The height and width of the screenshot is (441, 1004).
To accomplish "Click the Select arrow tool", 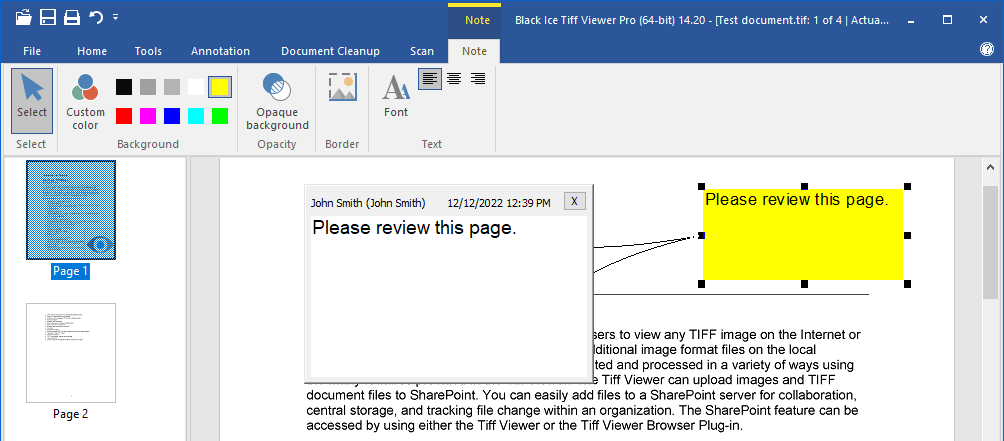I will pyautogui.click(x=32, y=100).
